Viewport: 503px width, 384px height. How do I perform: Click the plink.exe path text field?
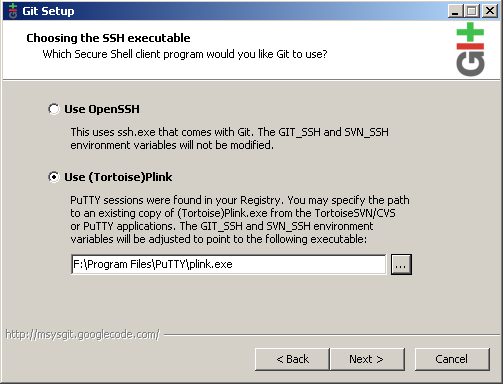pos(228,264)
